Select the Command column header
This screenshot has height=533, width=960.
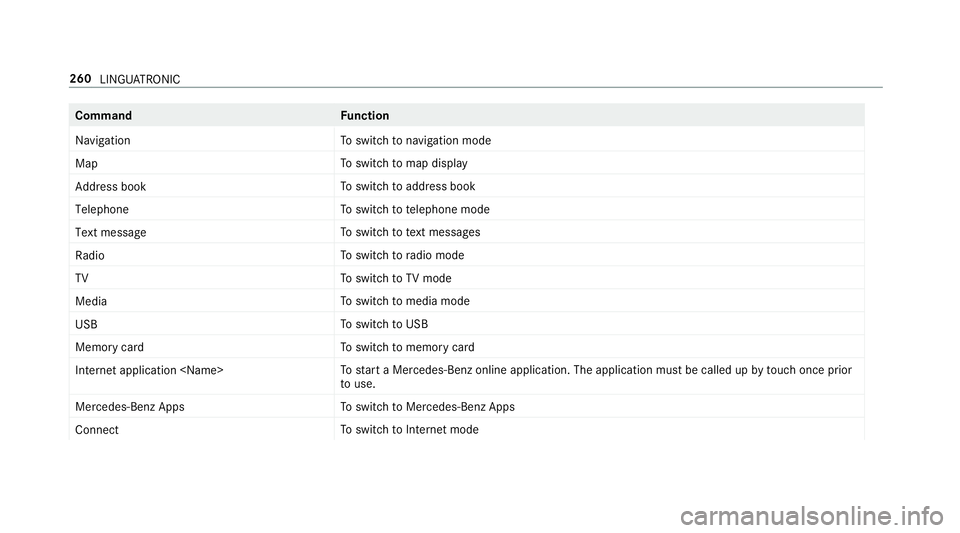(x=103, y=116)
